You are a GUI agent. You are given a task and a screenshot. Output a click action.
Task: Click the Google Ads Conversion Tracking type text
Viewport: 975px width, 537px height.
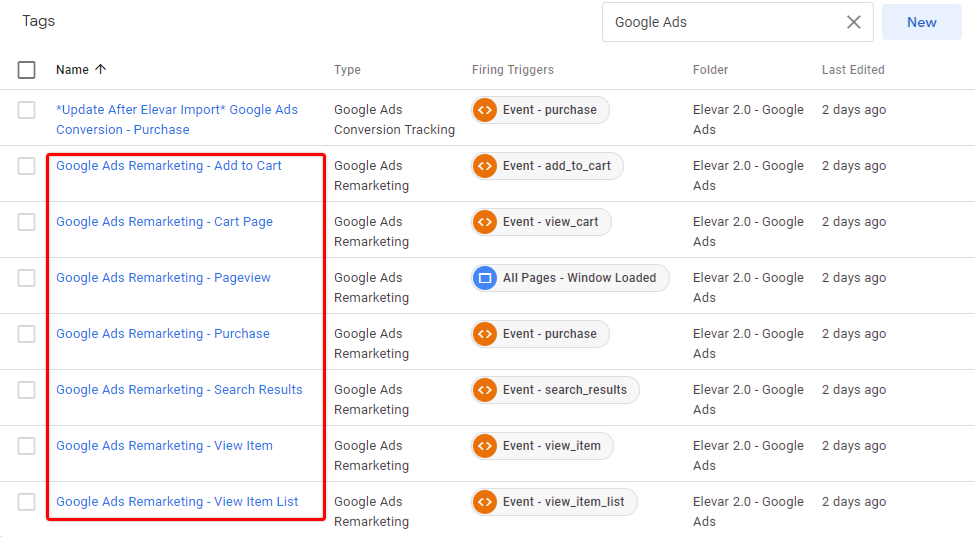tap(394, 119)
